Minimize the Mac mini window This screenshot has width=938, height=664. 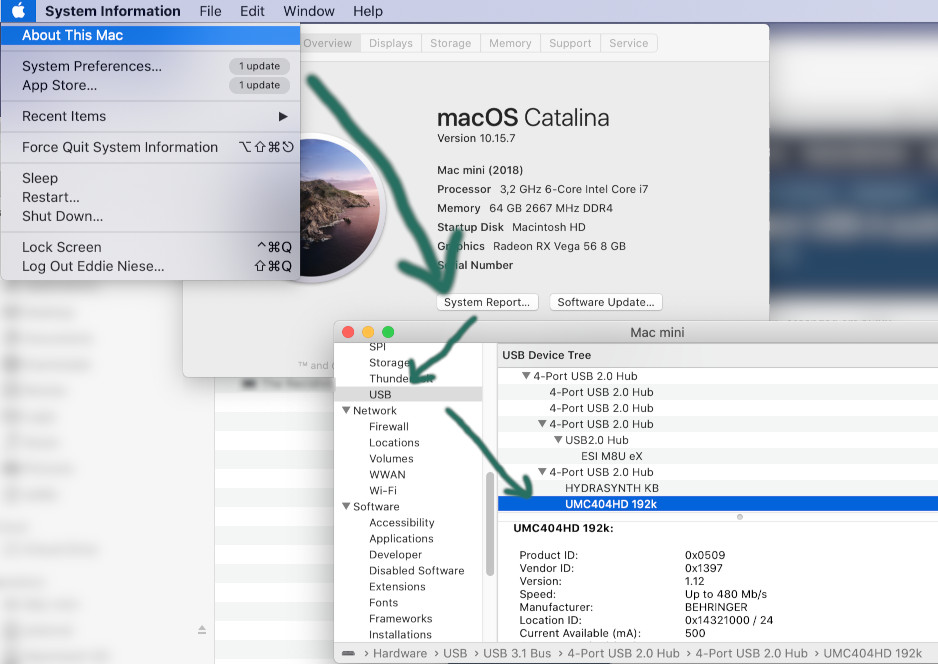coord(368,332)
